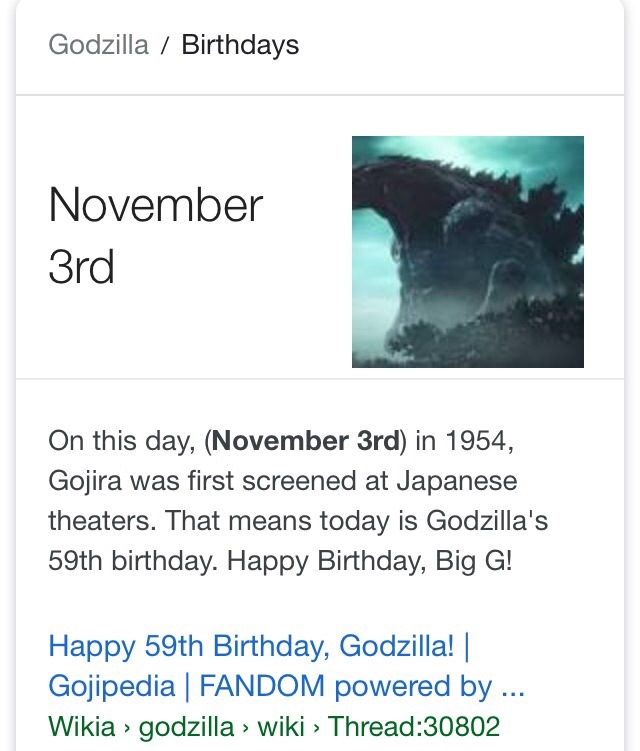Click the year 1954 in the snippet
The image size is (640, 751).
click(476, 441)
